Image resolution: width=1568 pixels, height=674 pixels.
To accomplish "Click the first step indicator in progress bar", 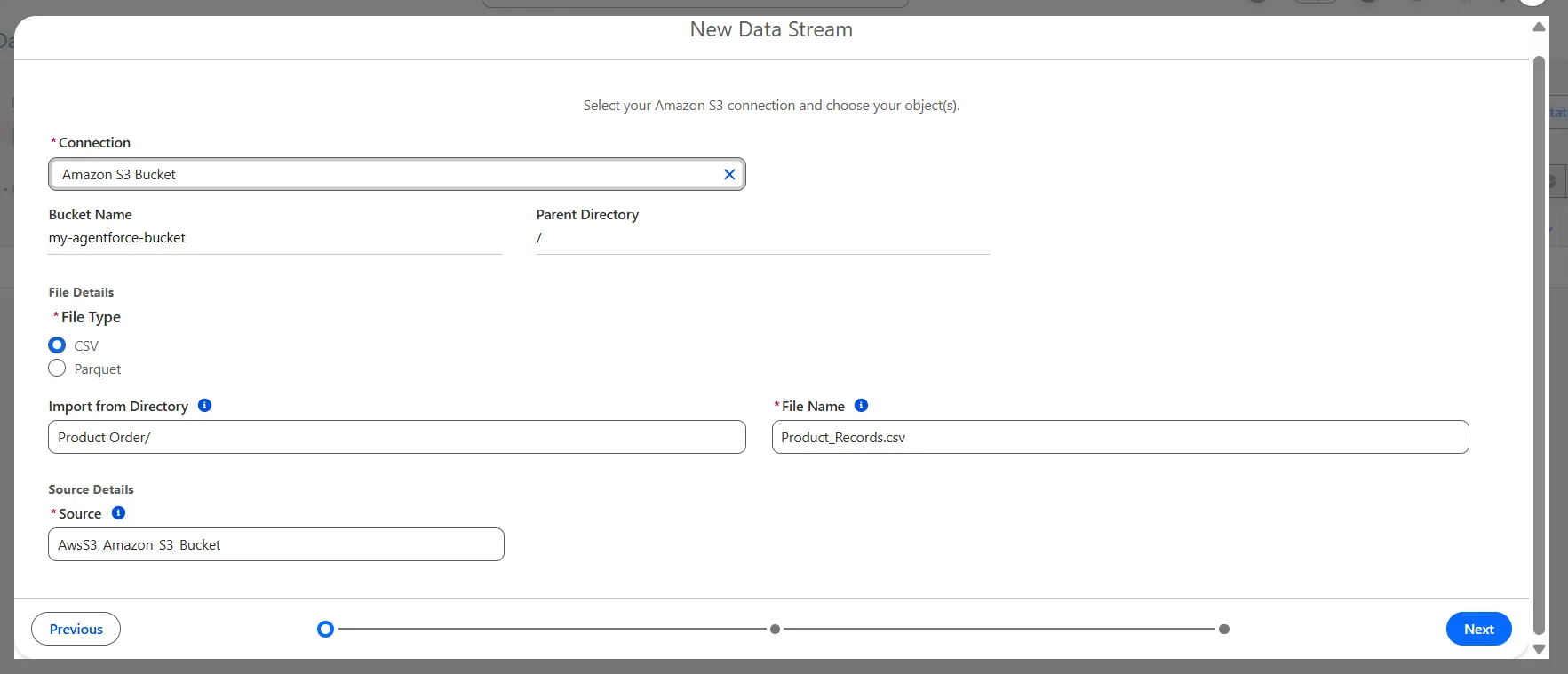I will tap(325, 629).
